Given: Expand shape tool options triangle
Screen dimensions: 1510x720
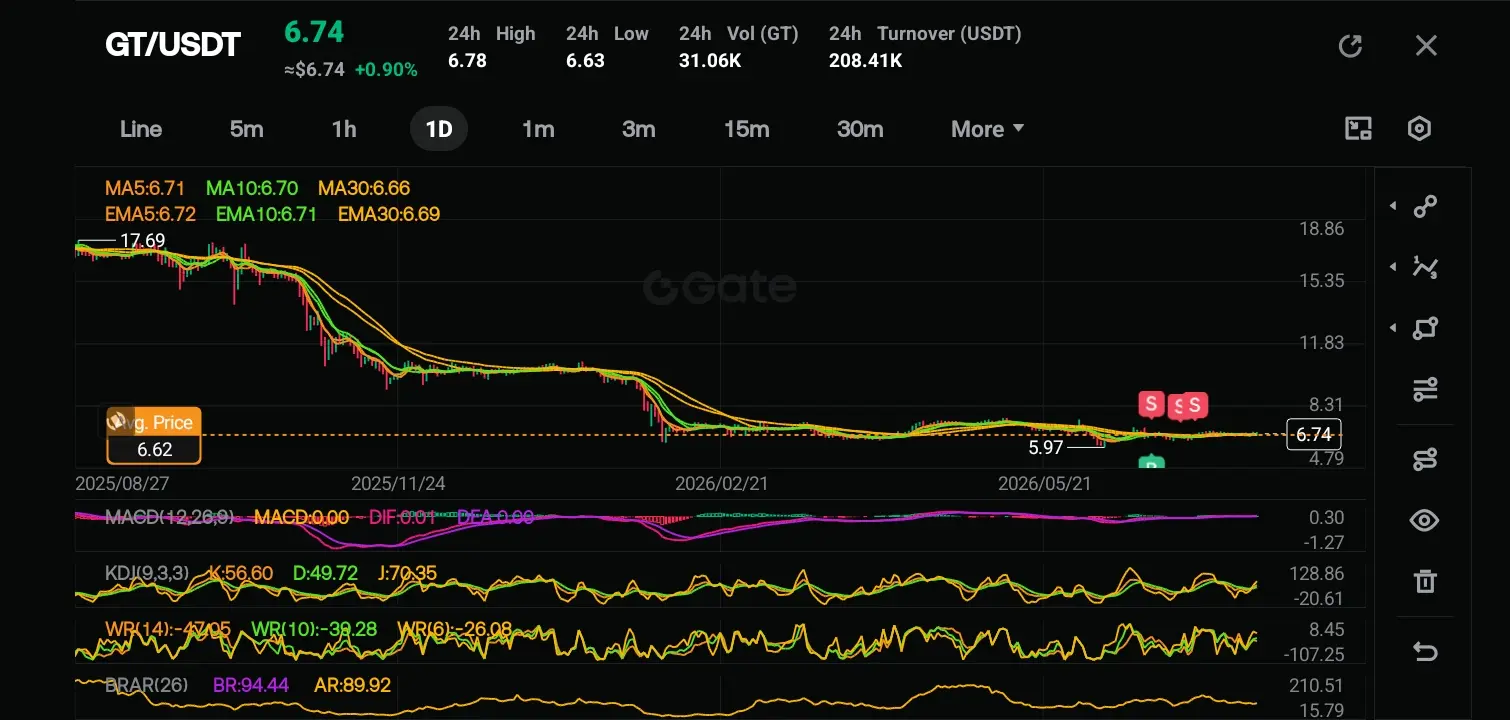Looking at the screenshot, I should (1393, 328).
